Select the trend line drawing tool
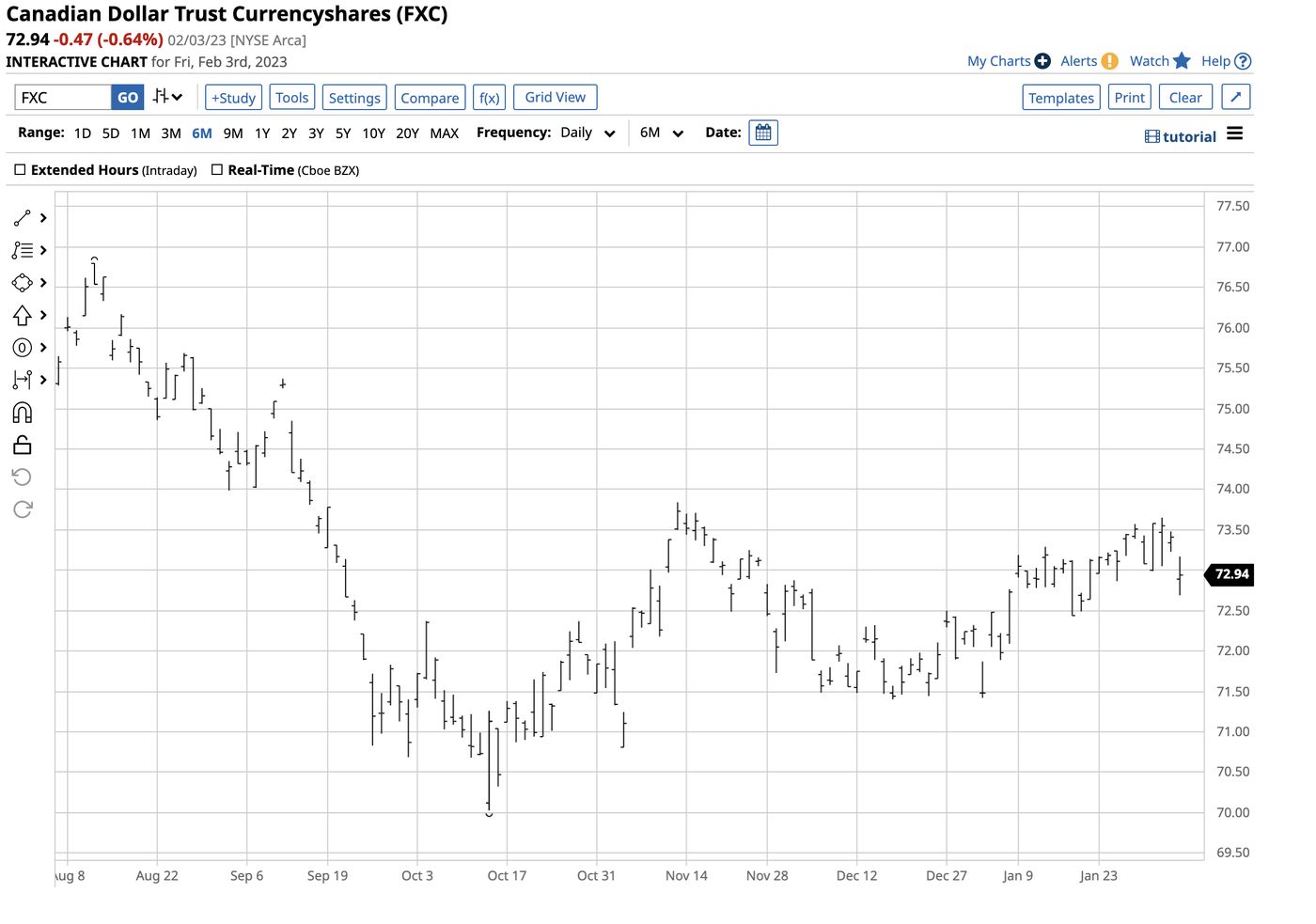This screenshot has width=1316, height=924. 23,218
